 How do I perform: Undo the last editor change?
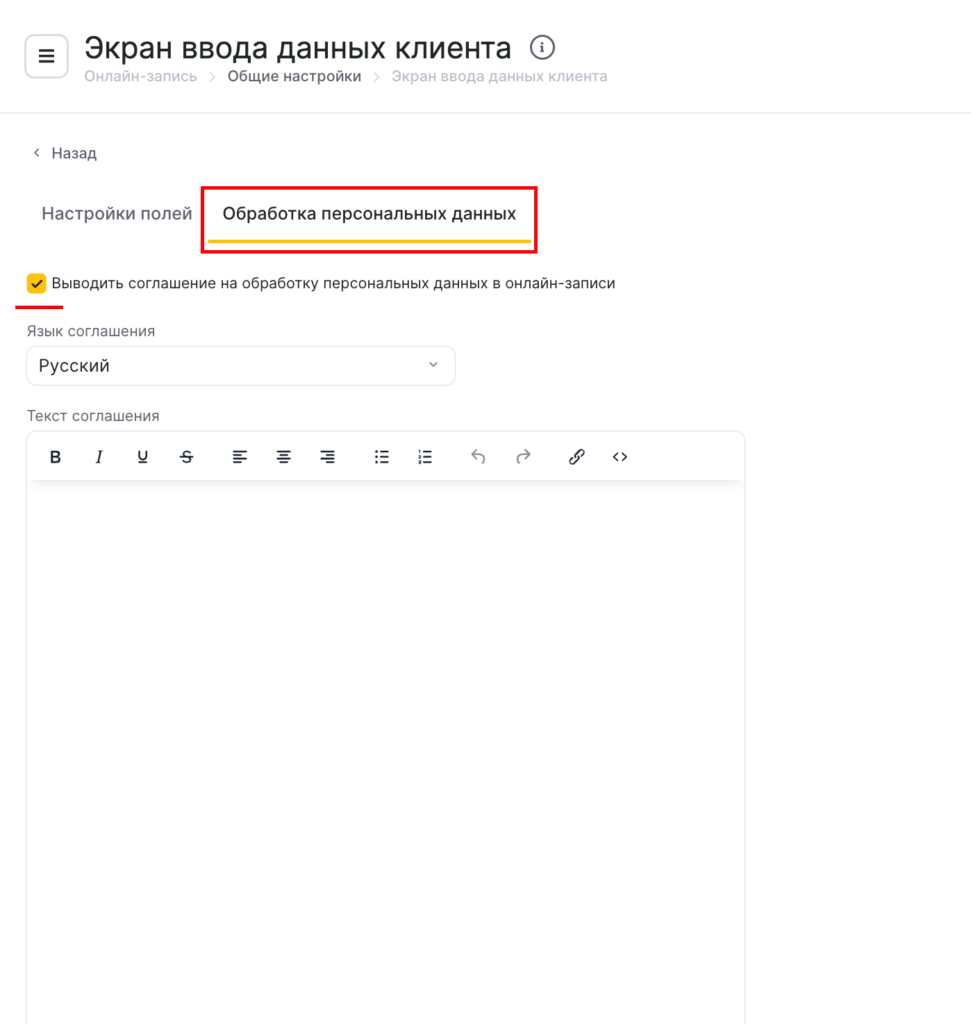pos(478,457)
